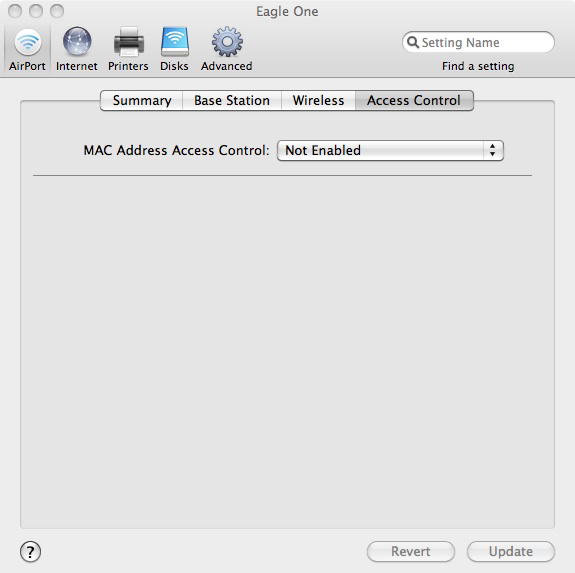575x573 pixels.
Task: Switch to the Summary tab
Action: (x=142, y=100)
